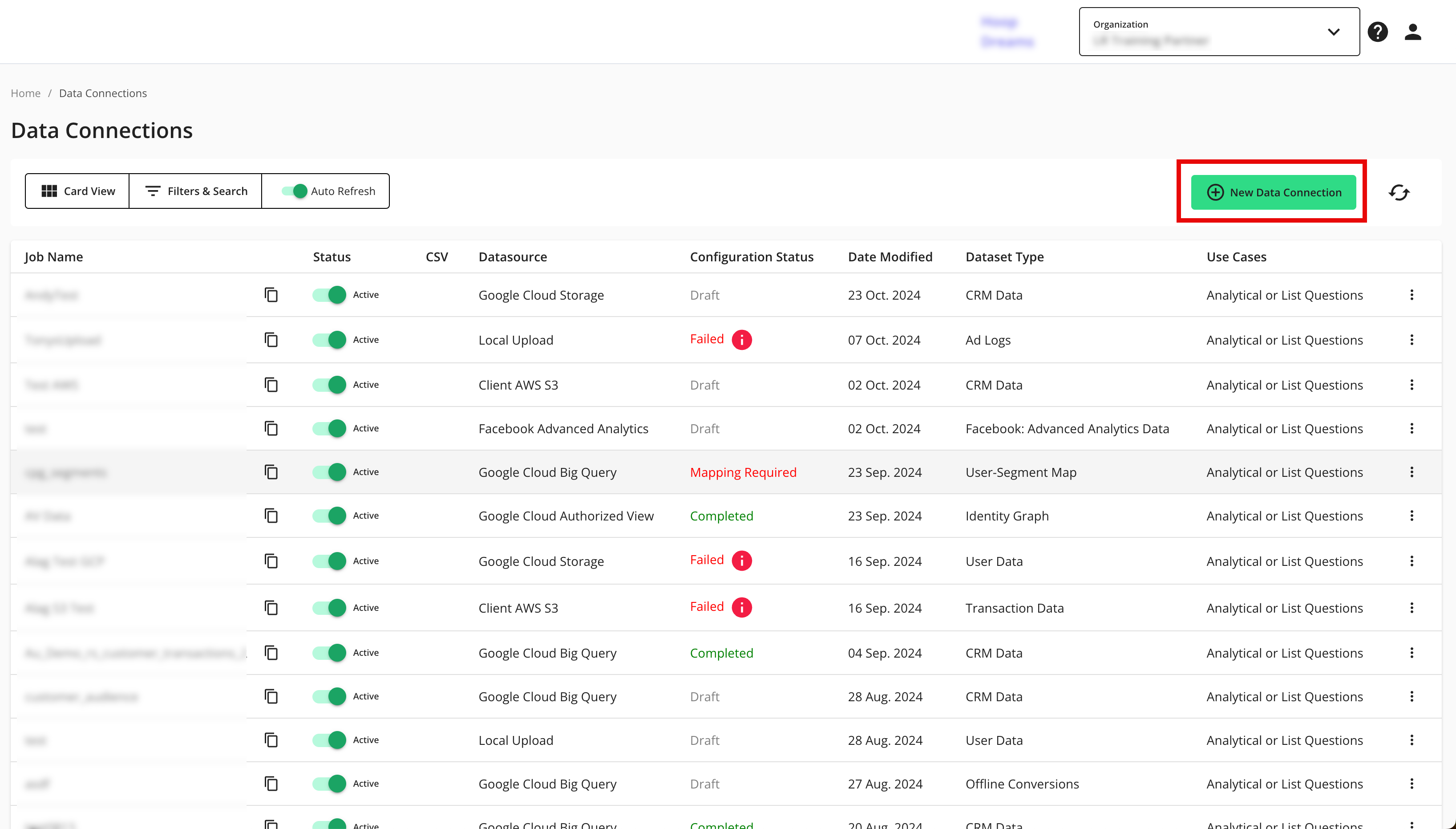Click New Data Connection button
This screenshot has width=1456, height=829.
[x=1274, y=192]
